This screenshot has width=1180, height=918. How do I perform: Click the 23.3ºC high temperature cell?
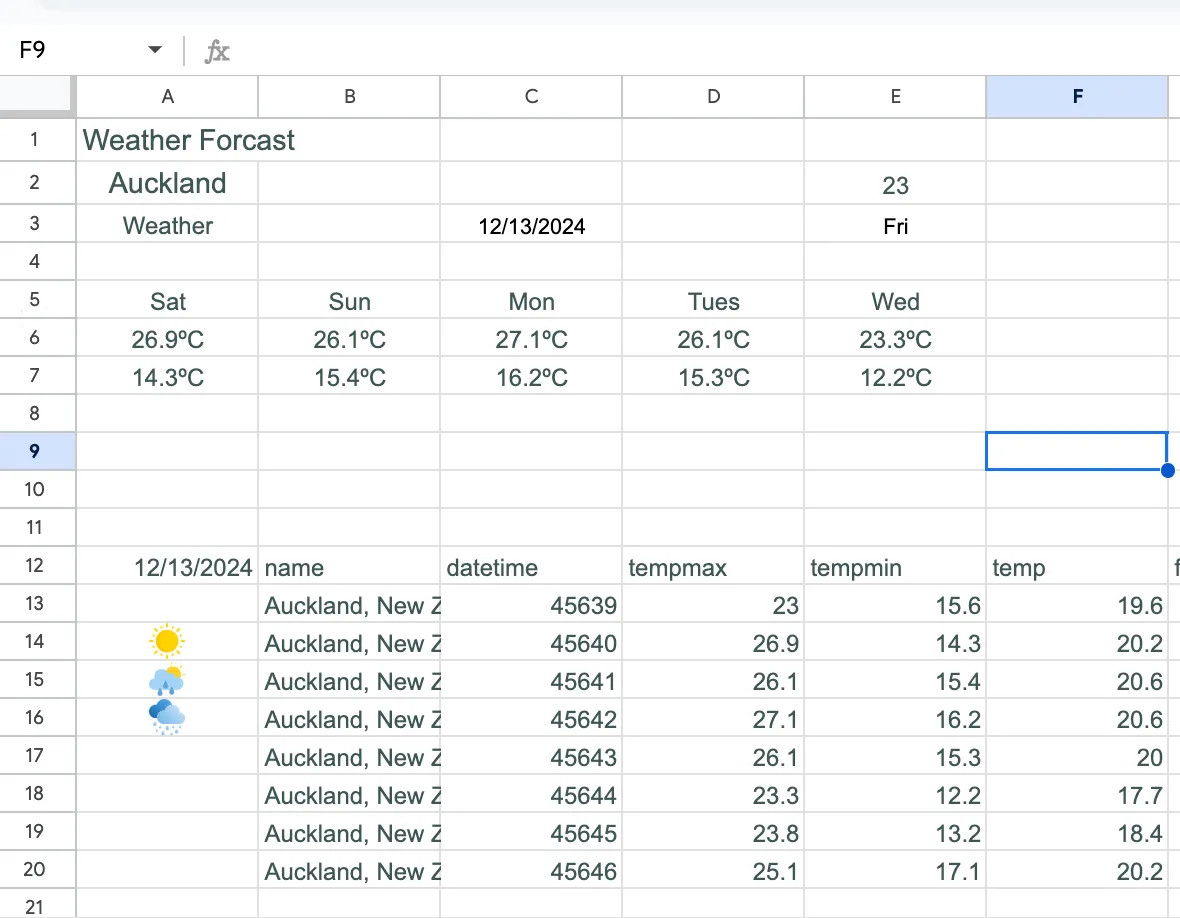896,338
